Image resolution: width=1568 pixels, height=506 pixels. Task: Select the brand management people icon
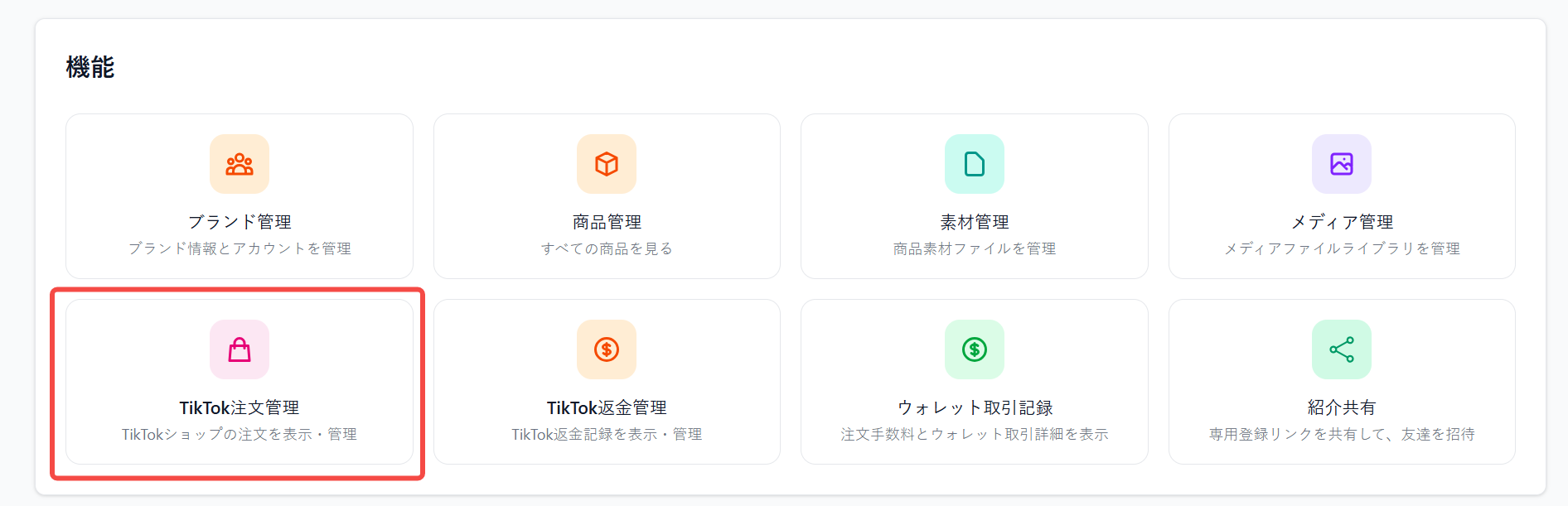pos(239,164)
